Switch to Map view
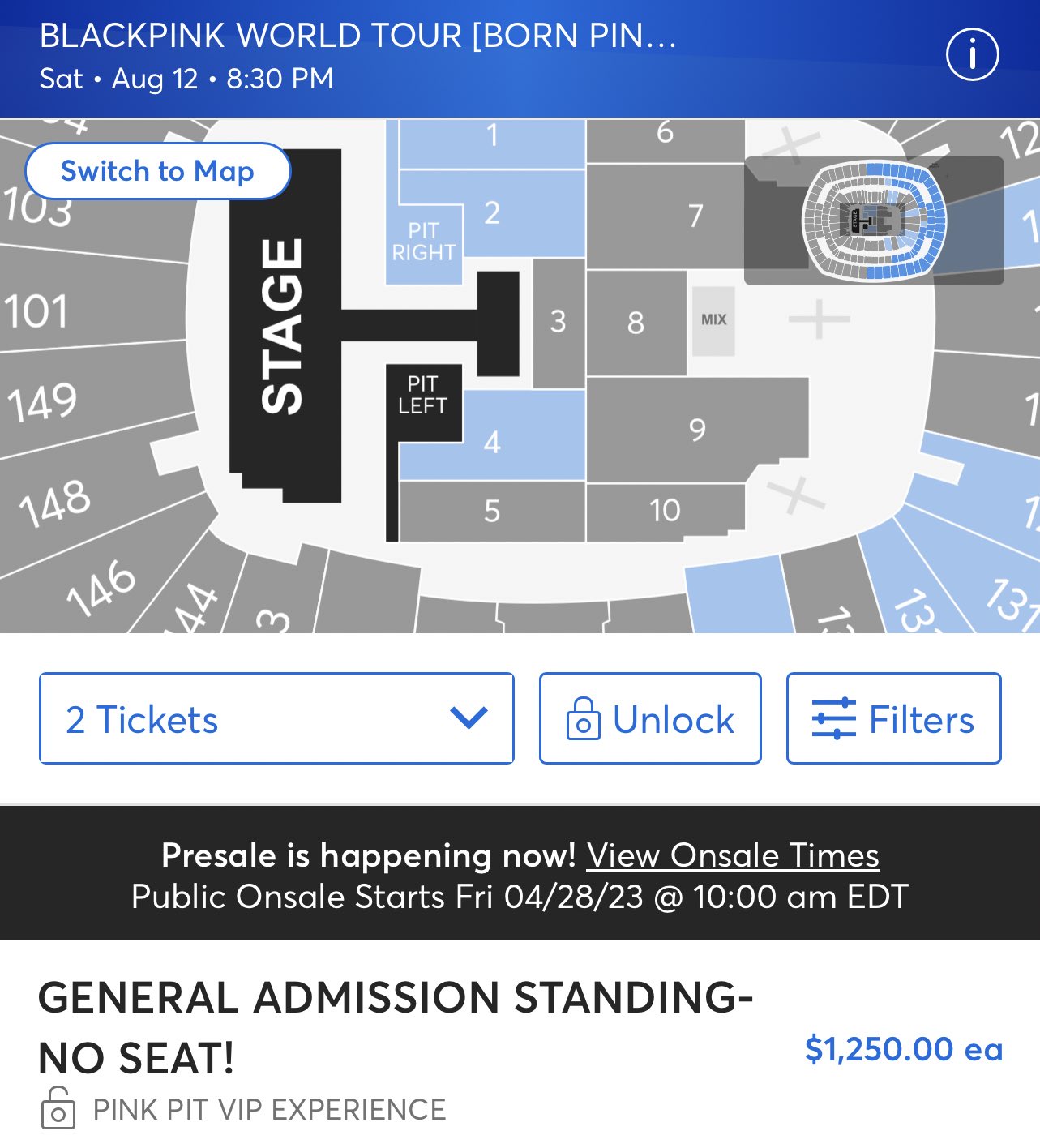1040x1148 pixels. click(x=157, y=171)
